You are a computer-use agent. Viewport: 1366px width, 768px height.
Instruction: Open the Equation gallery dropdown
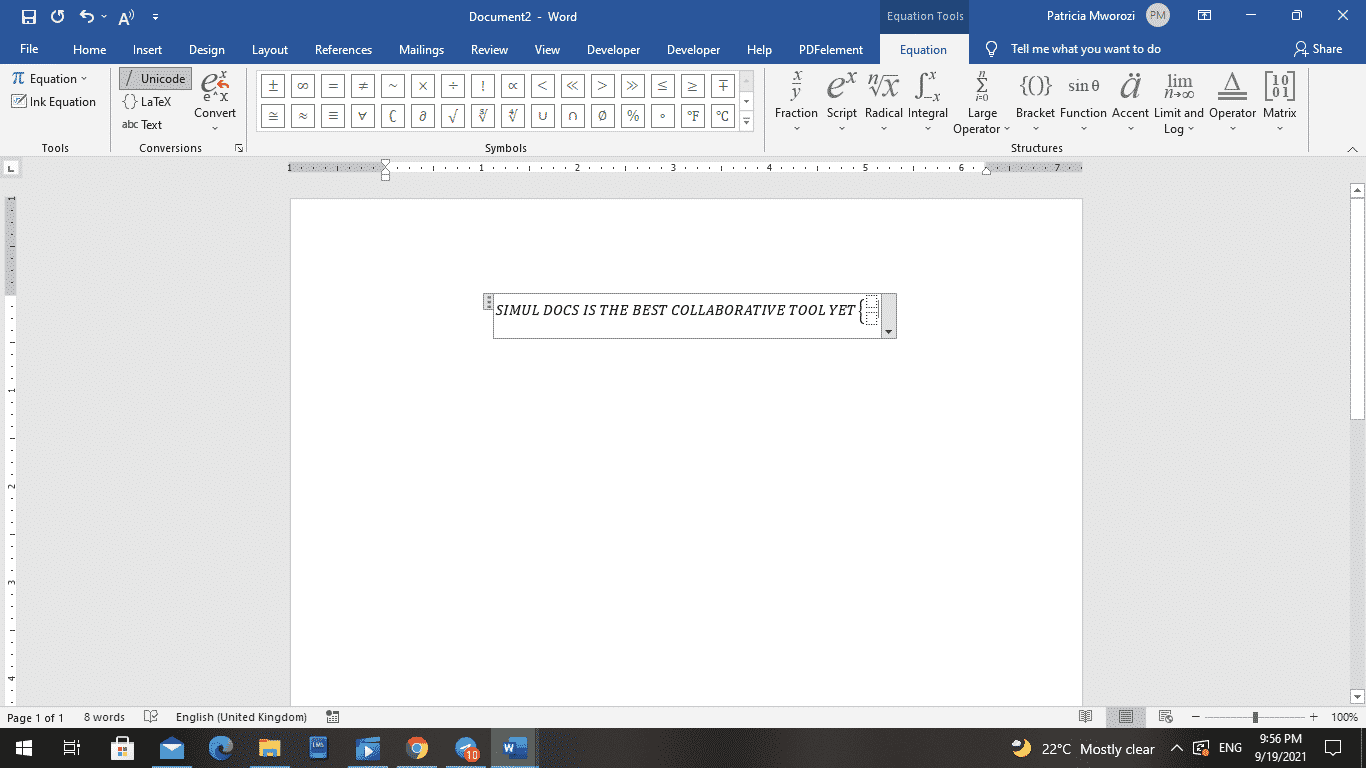coord(50,79)
